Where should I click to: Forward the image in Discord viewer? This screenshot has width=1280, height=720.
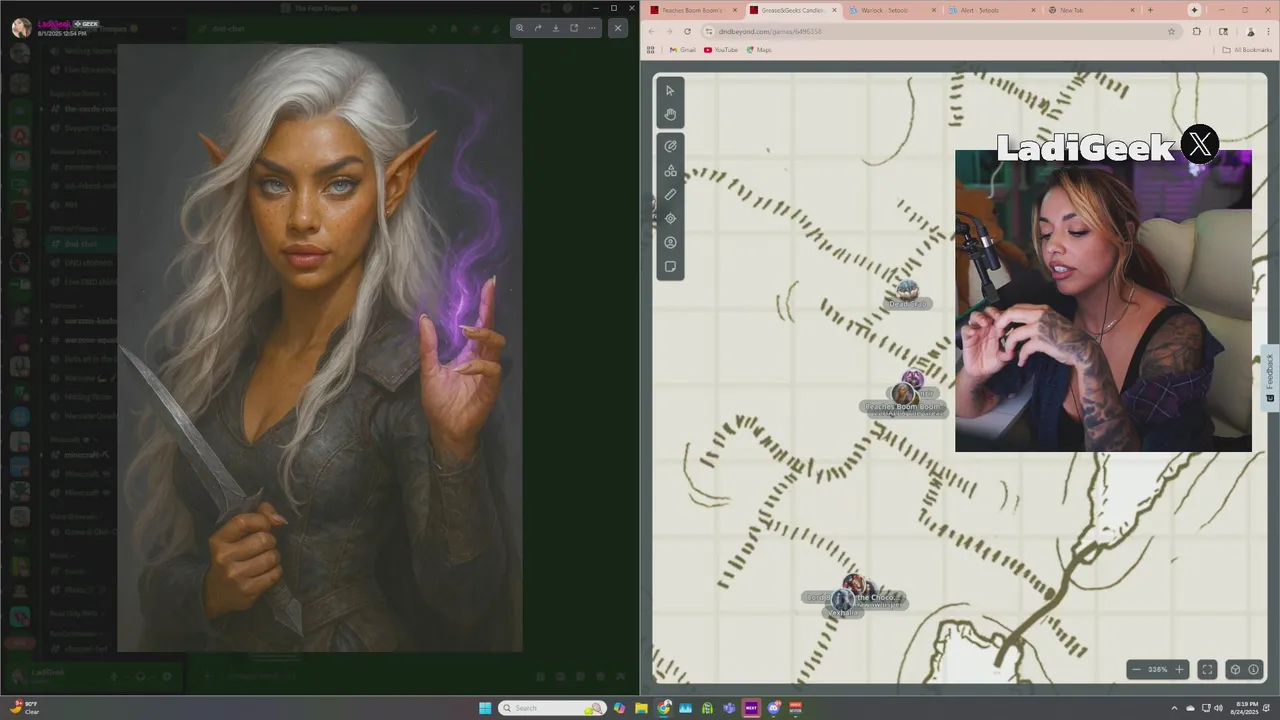point(538,28)
